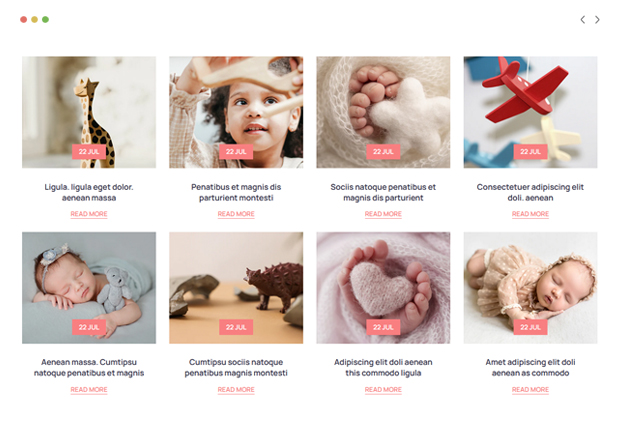Viewport: 620px width, 430px height.
Task: Click the yellow window dot
Action: coord(34,19)
